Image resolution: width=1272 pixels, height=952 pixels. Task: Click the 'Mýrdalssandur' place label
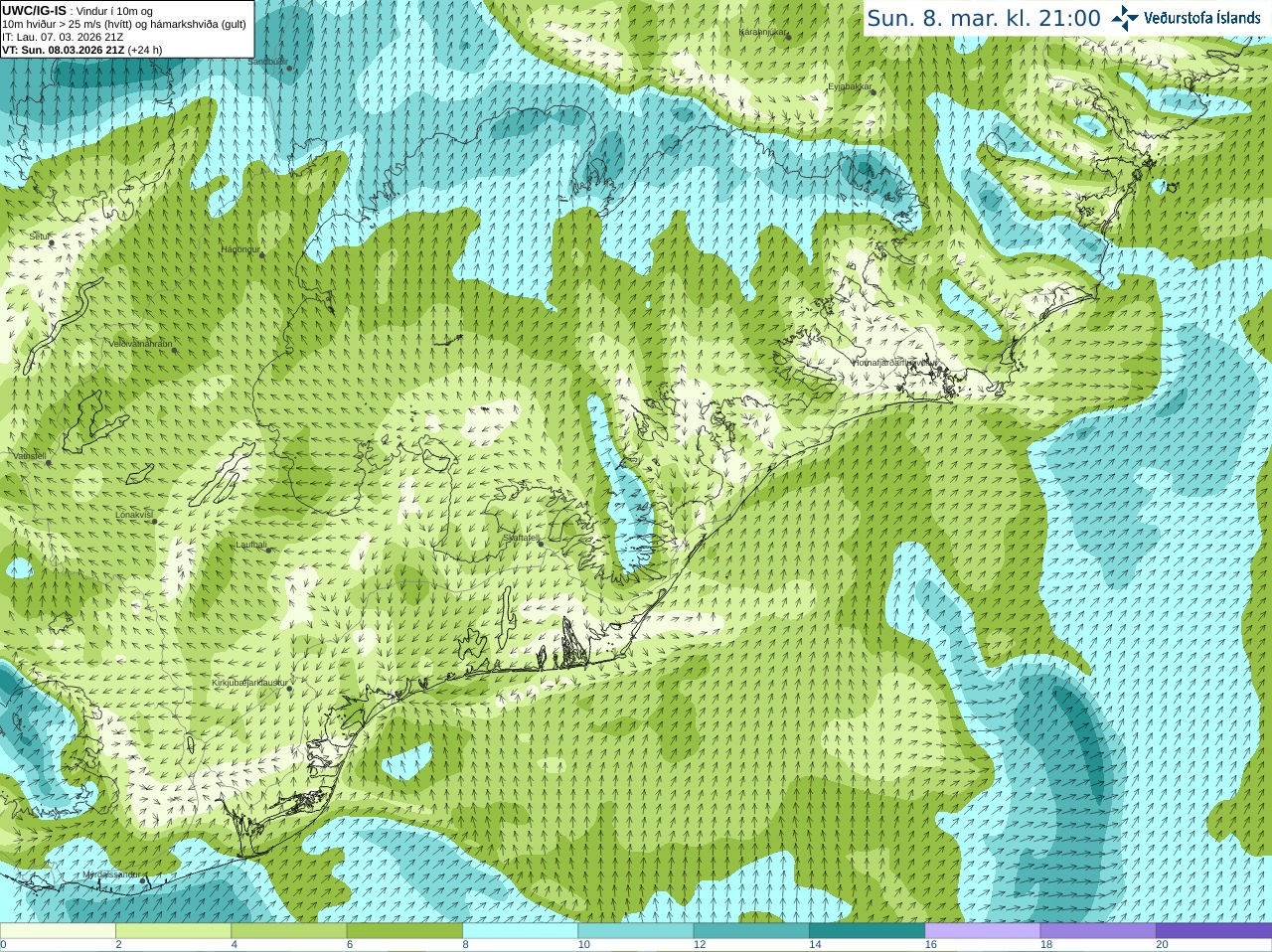pyautogui.click(x=111, y=874)
